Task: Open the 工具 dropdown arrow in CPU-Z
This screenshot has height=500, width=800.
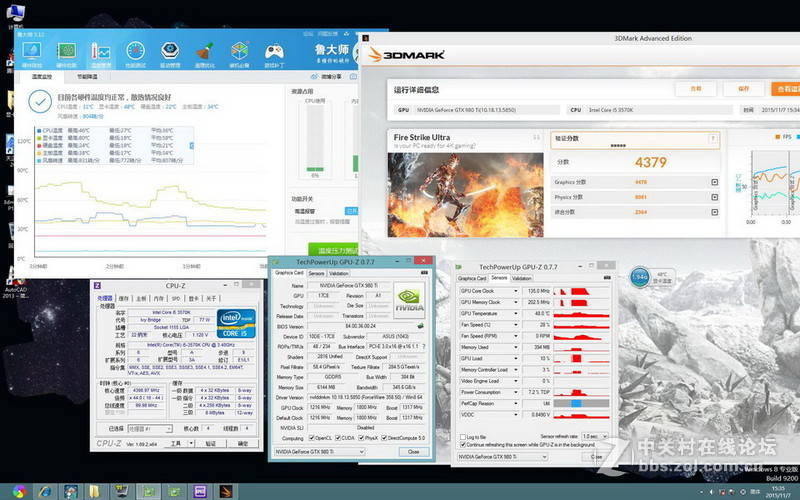Action: (191, 443)
